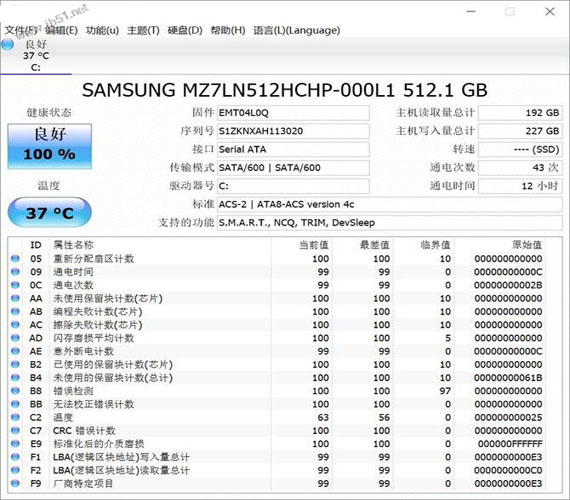Click raw value 000000000025 in row C2
The height and width of the screenshot is (500, 570).
508,417
